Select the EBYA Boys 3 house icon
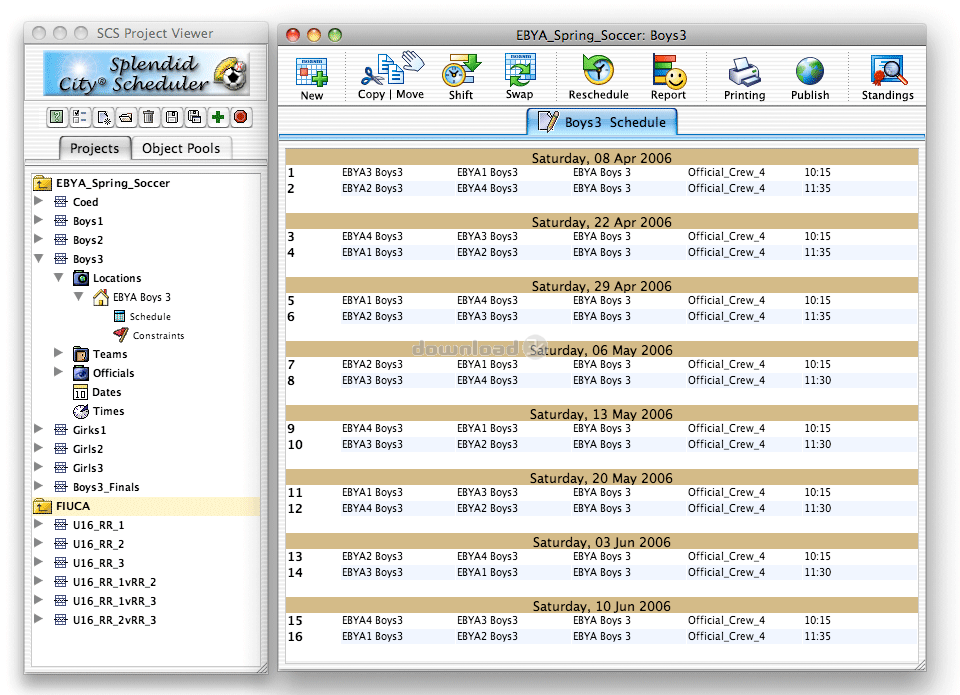This screenshot has height=695, width=960. [100, 298]
